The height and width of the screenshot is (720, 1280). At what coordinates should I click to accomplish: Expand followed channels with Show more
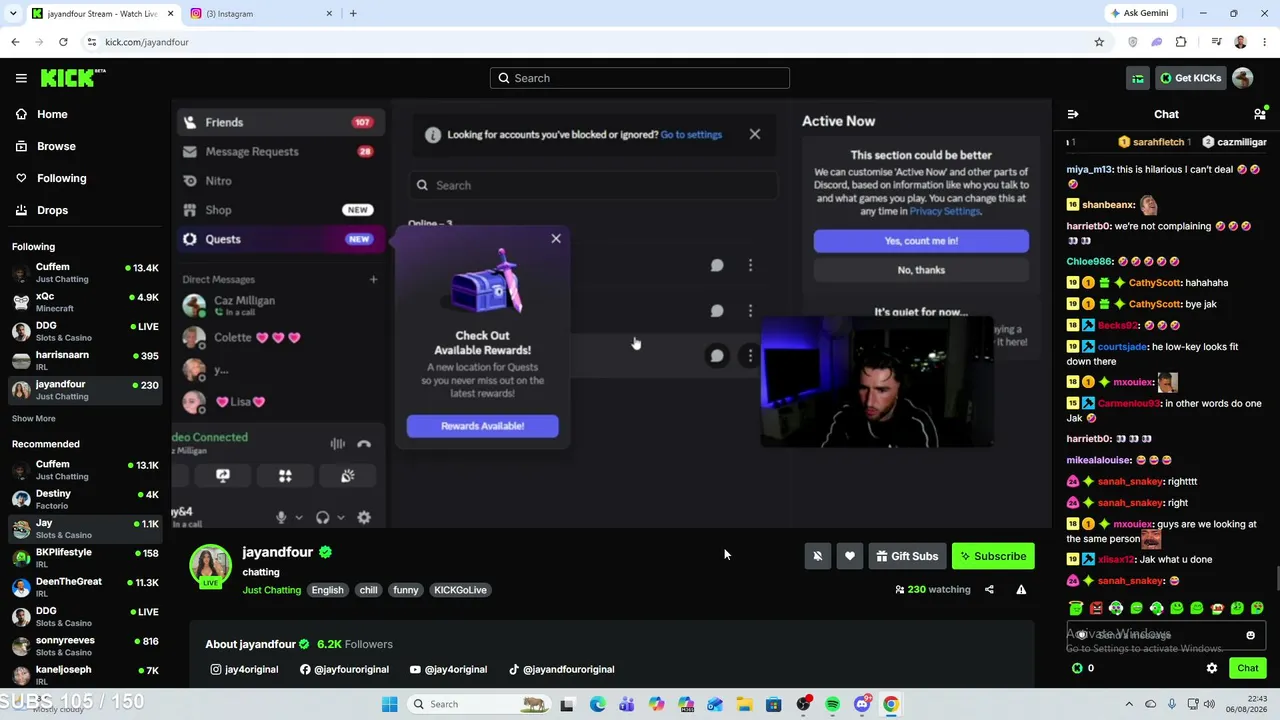tap(34, 419)
